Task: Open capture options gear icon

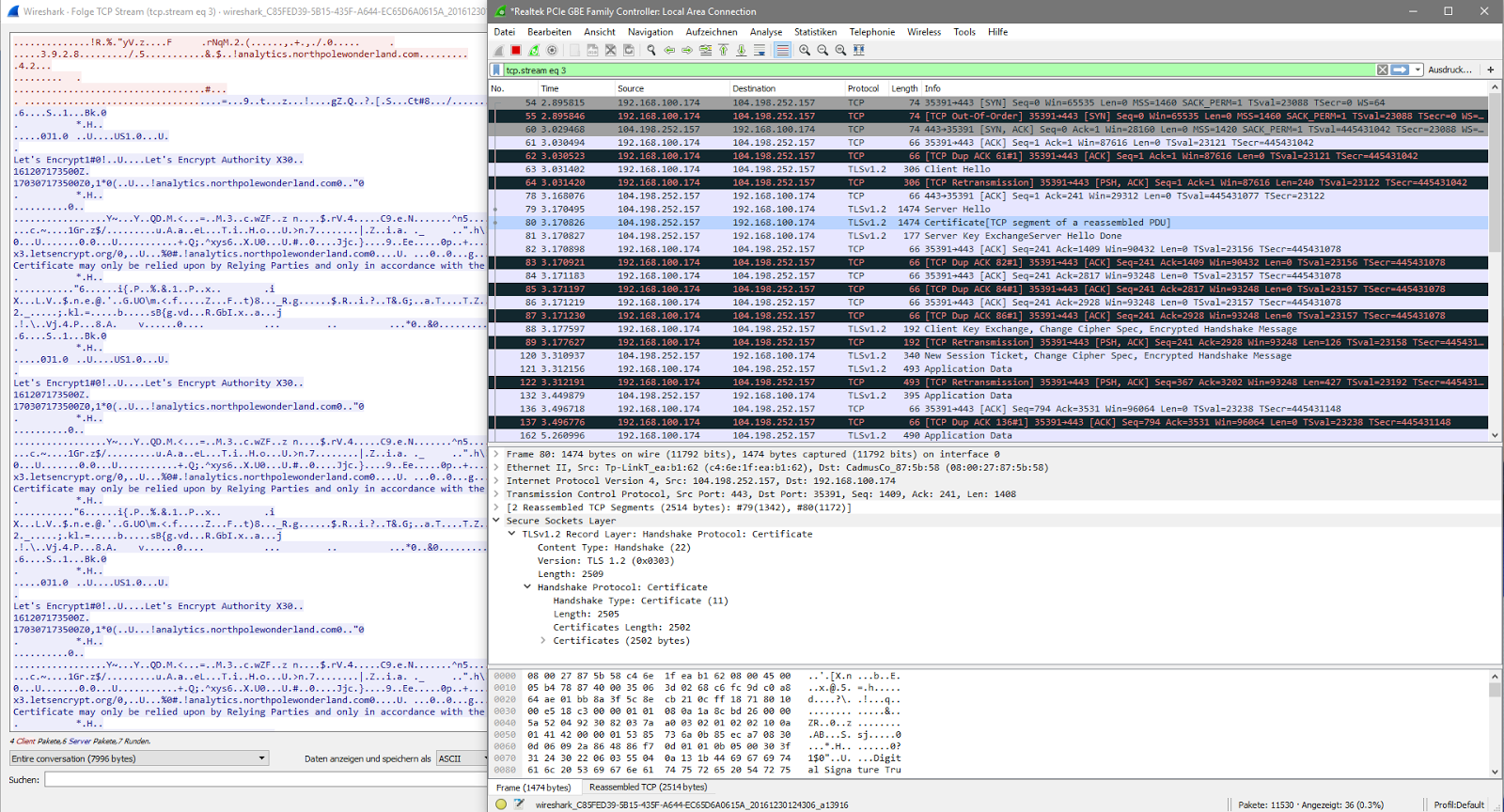Action: click(552, 51)
